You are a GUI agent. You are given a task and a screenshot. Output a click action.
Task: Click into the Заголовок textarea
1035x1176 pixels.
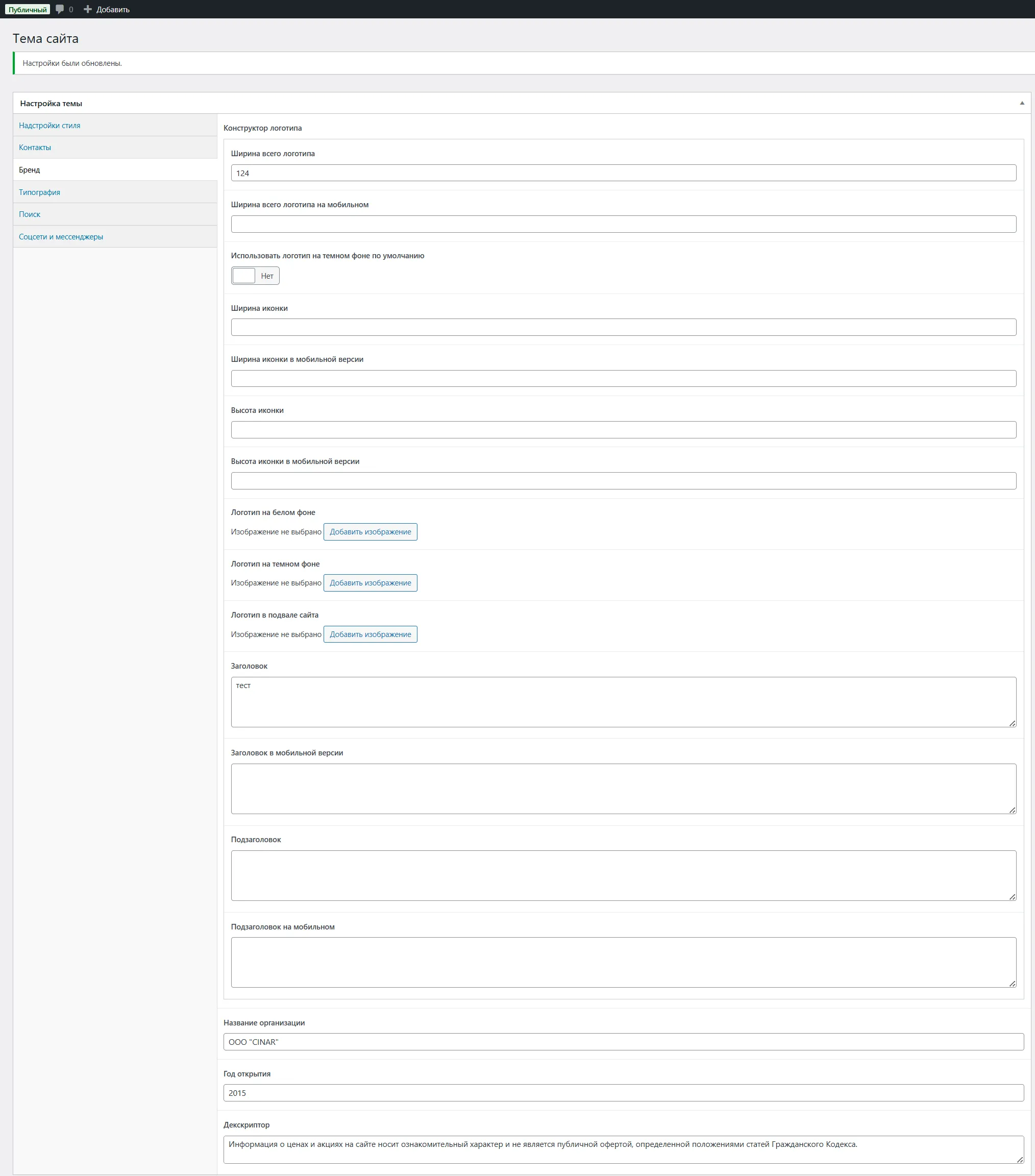[623, 702]
